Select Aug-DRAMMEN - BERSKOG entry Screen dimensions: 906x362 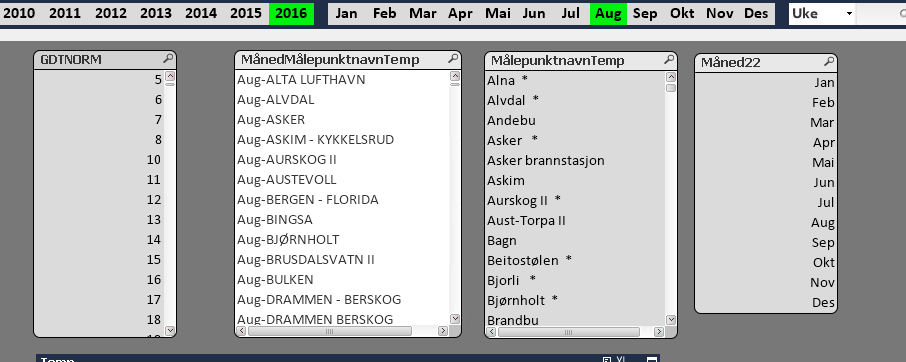click(343, 300)
